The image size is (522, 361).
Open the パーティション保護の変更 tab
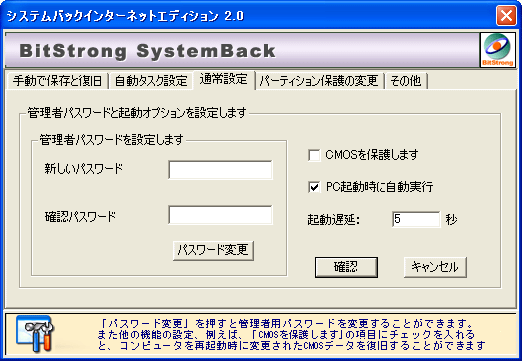tap(319, 81)
